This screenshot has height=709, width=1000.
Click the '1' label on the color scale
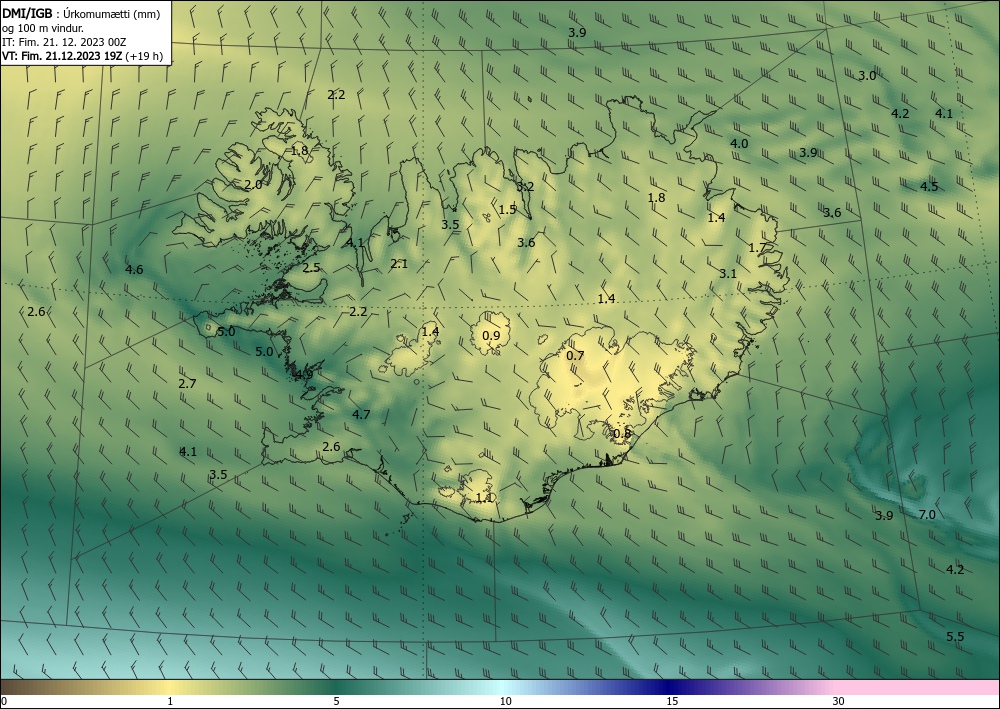tap(170, 701)
